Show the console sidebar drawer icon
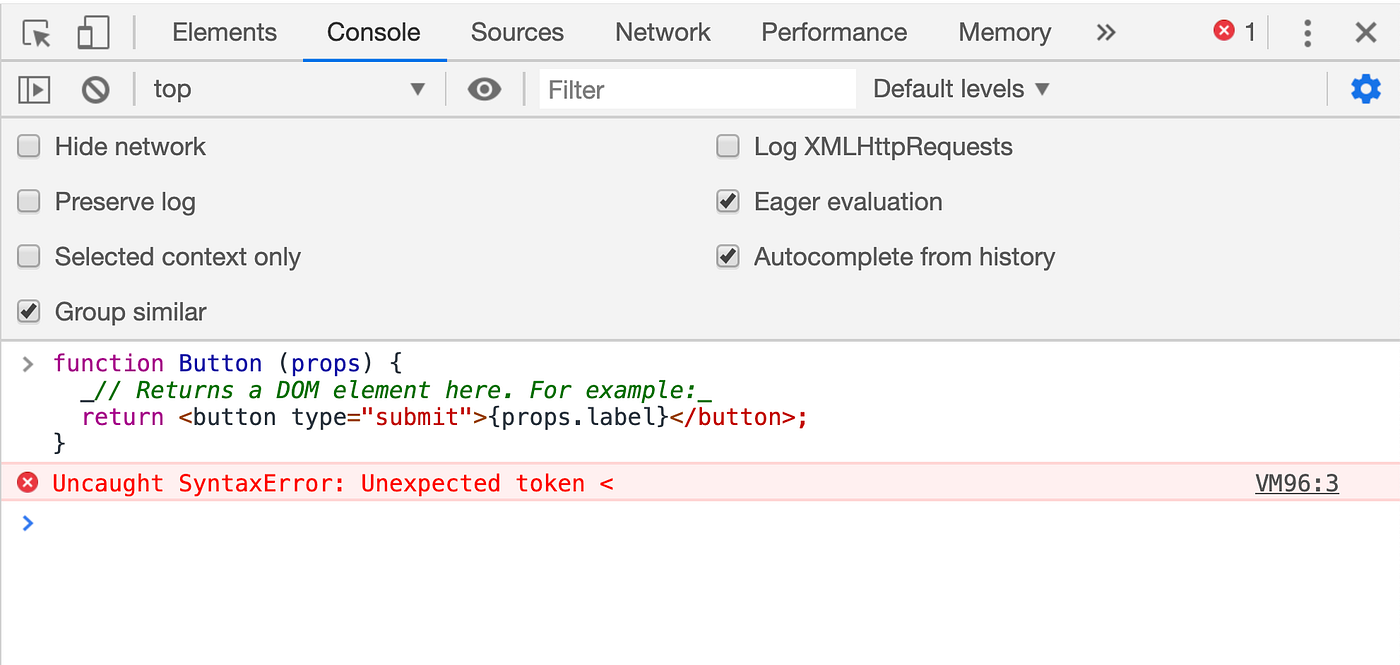 33,89
